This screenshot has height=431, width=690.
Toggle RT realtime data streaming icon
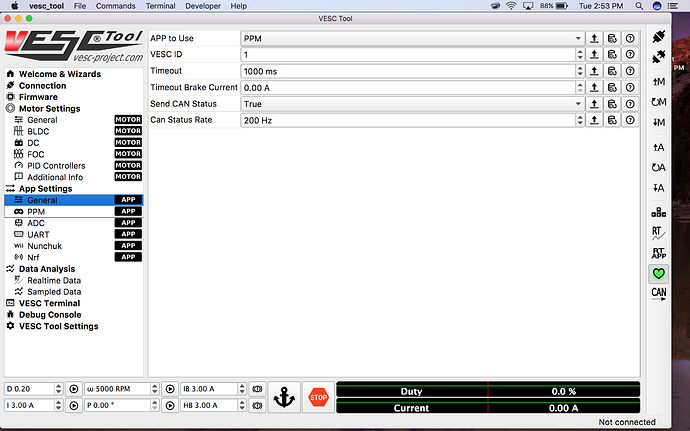click(658, 233)
